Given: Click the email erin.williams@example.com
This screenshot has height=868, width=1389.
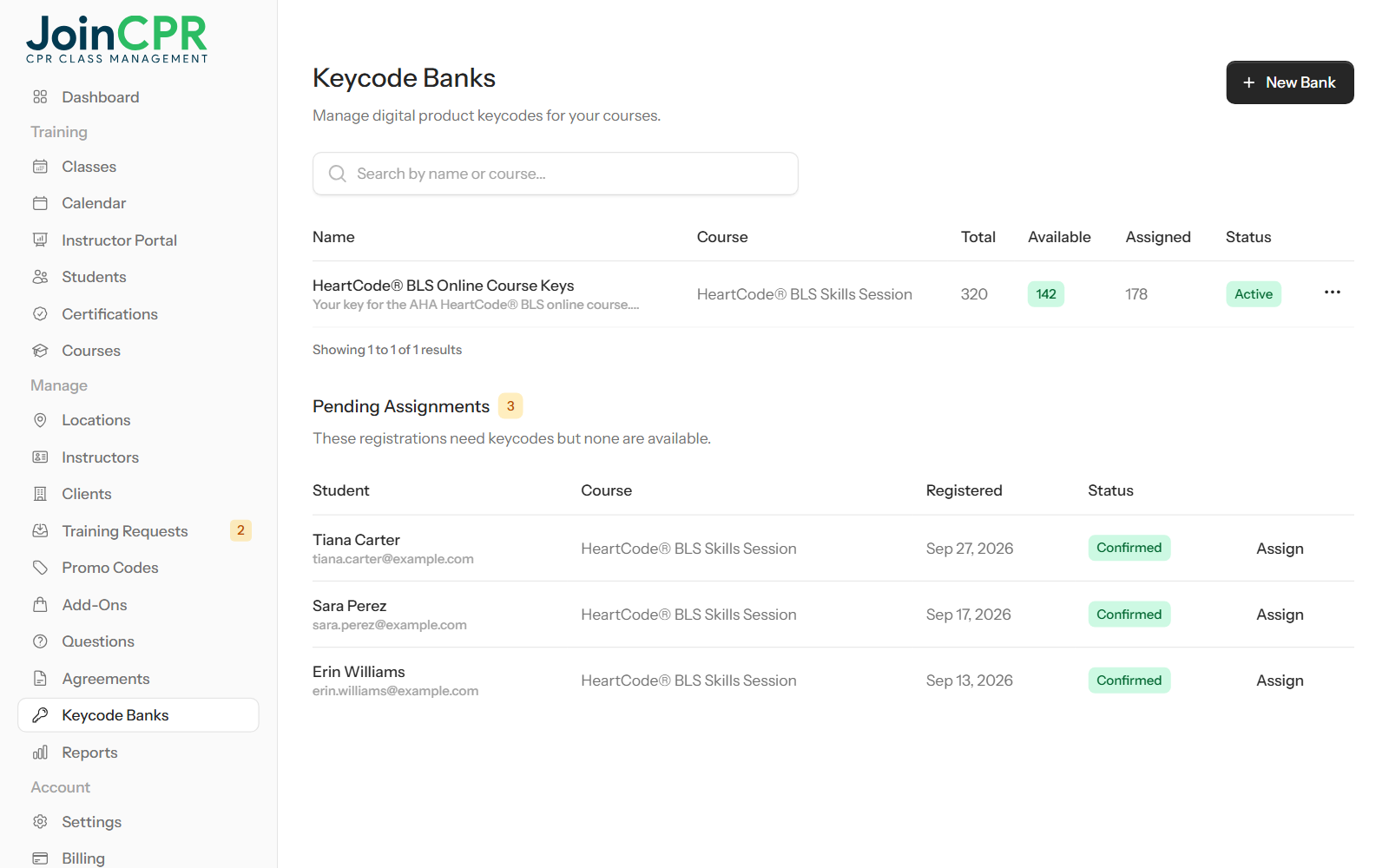Looking at the screenshot, I should point(396,691).
